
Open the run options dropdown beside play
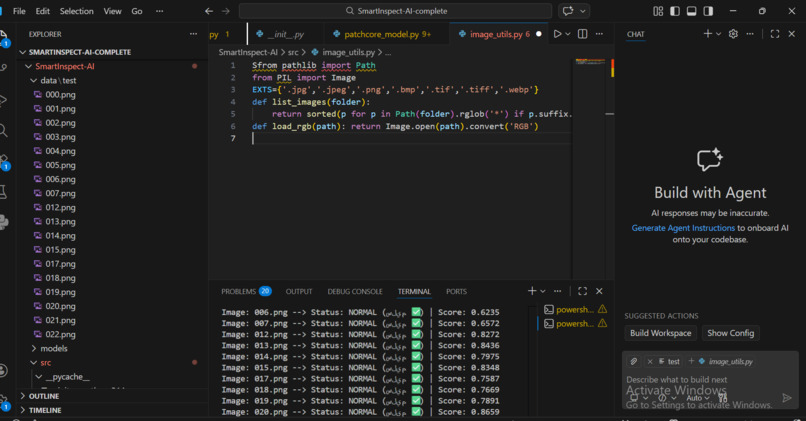click(568, 34)
